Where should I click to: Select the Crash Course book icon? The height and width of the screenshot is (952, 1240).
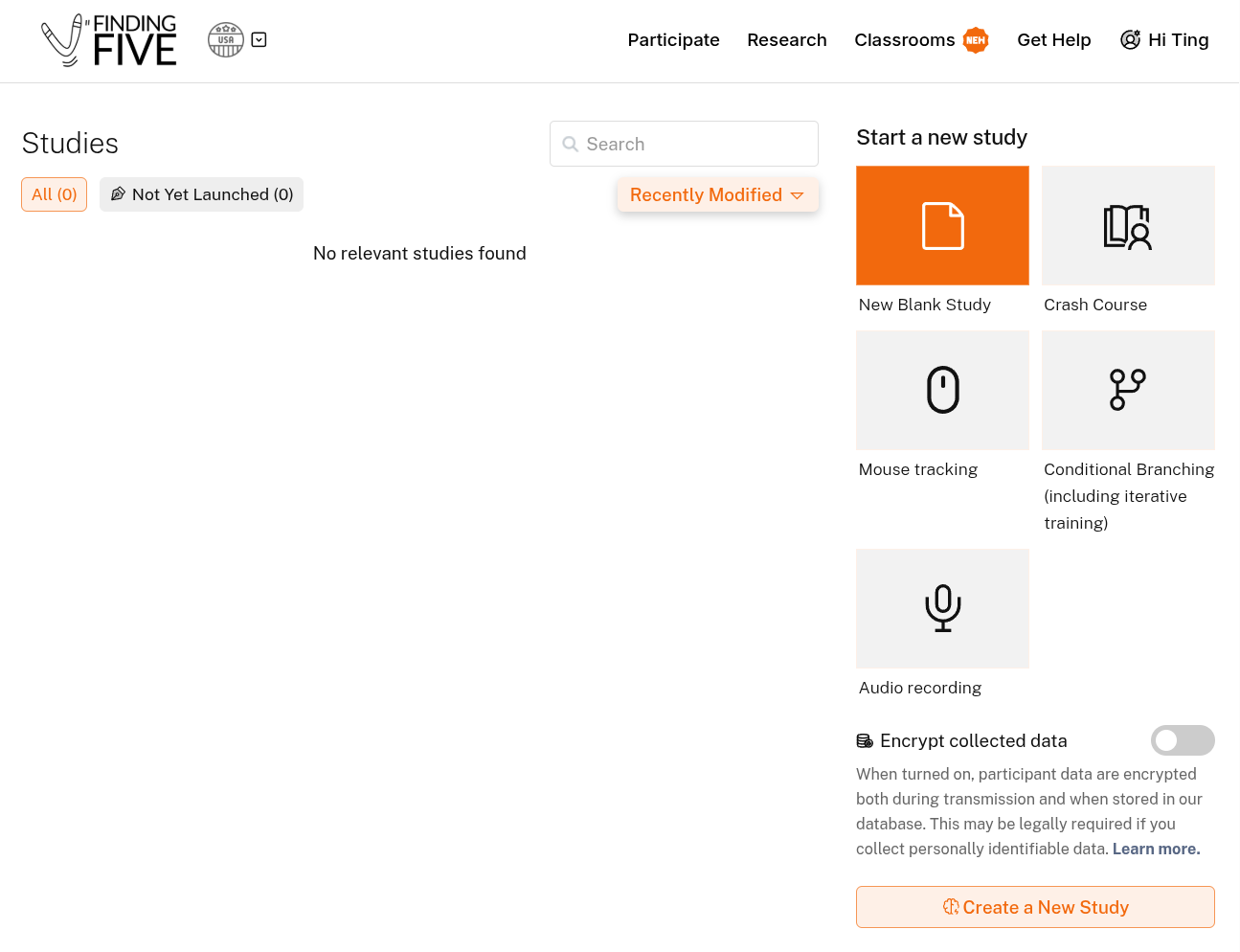1127,226
